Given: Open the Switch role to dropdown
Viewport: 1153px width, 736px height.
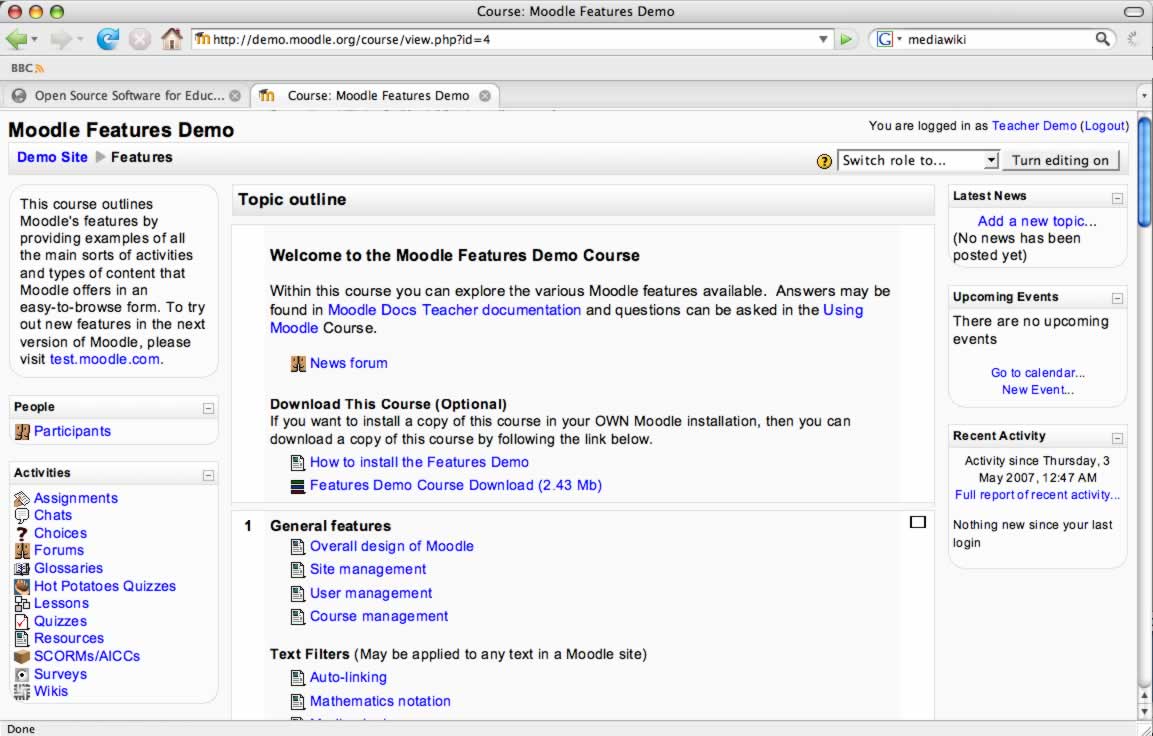Looking at the screenshot, I should (918, 160).
